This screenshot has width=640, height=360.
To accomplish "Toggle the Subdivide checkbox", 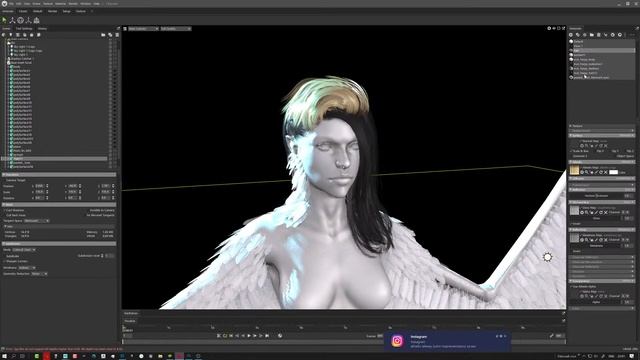I will [4, 256].
